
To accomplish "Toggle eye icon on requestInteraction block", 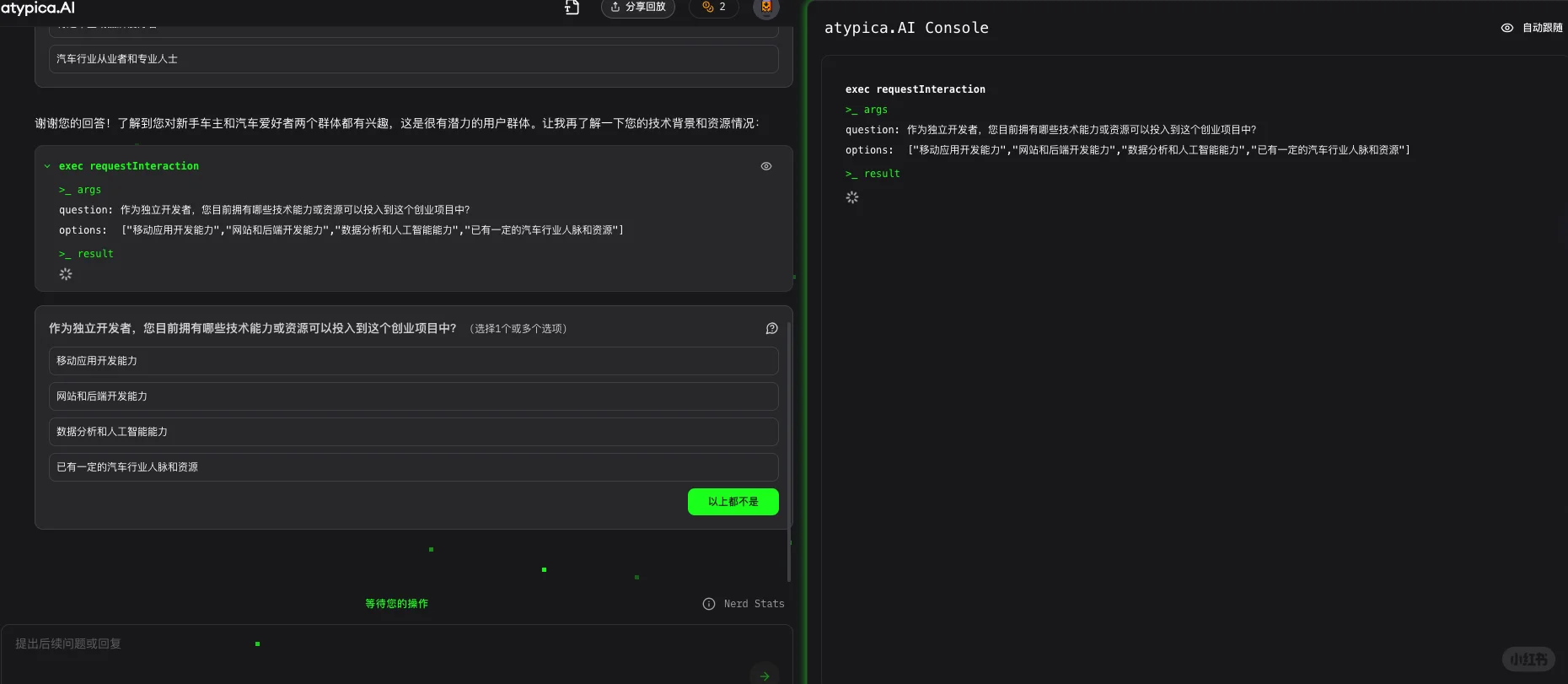I will pos(766,166).
